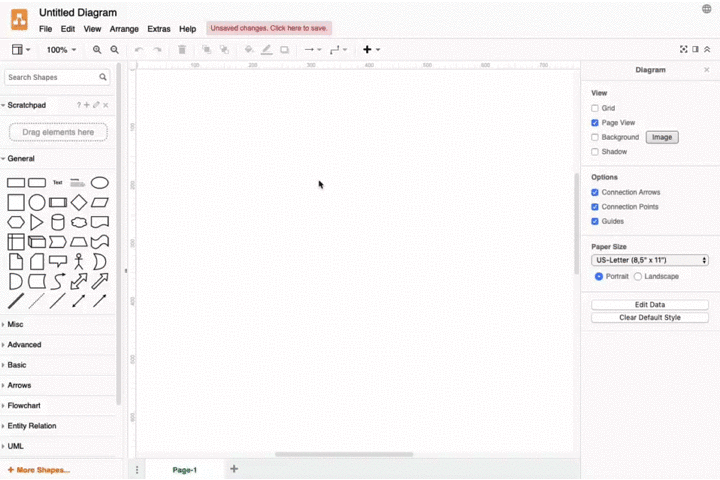This screenshot has width=720, height=480.
Task: Select the Diamond shape in General
Action: click(79, 203)
